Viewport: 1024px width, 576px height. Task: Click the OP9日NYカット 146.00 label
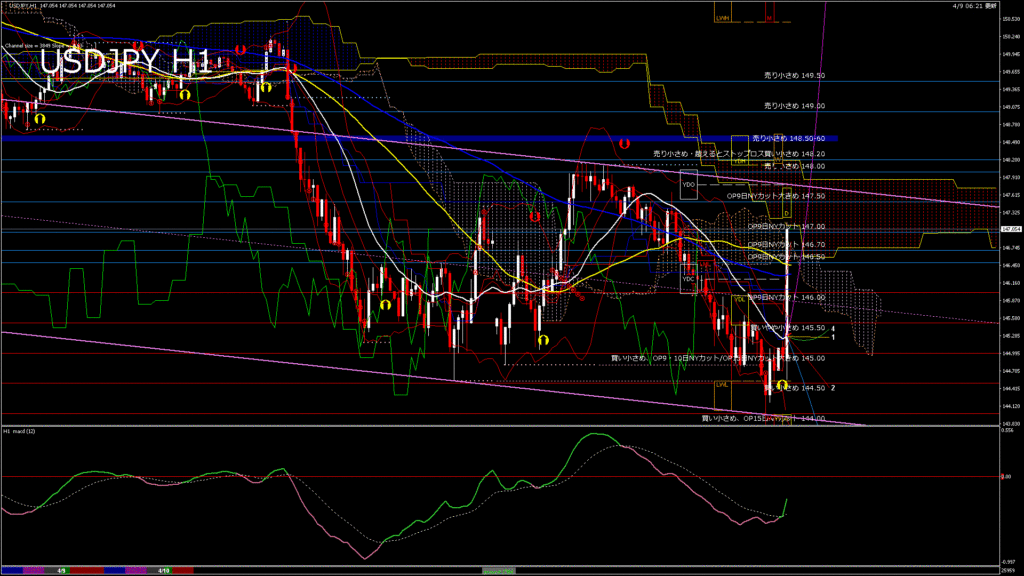[786, 298]
